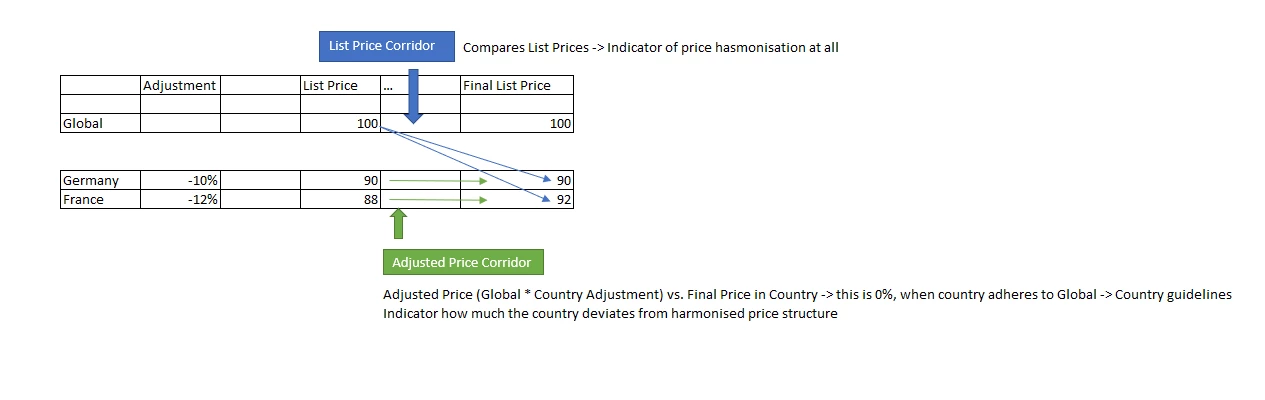Select Germany's List Price cell showing 90
Viewport: 1265px width, 400px height.
340,180
